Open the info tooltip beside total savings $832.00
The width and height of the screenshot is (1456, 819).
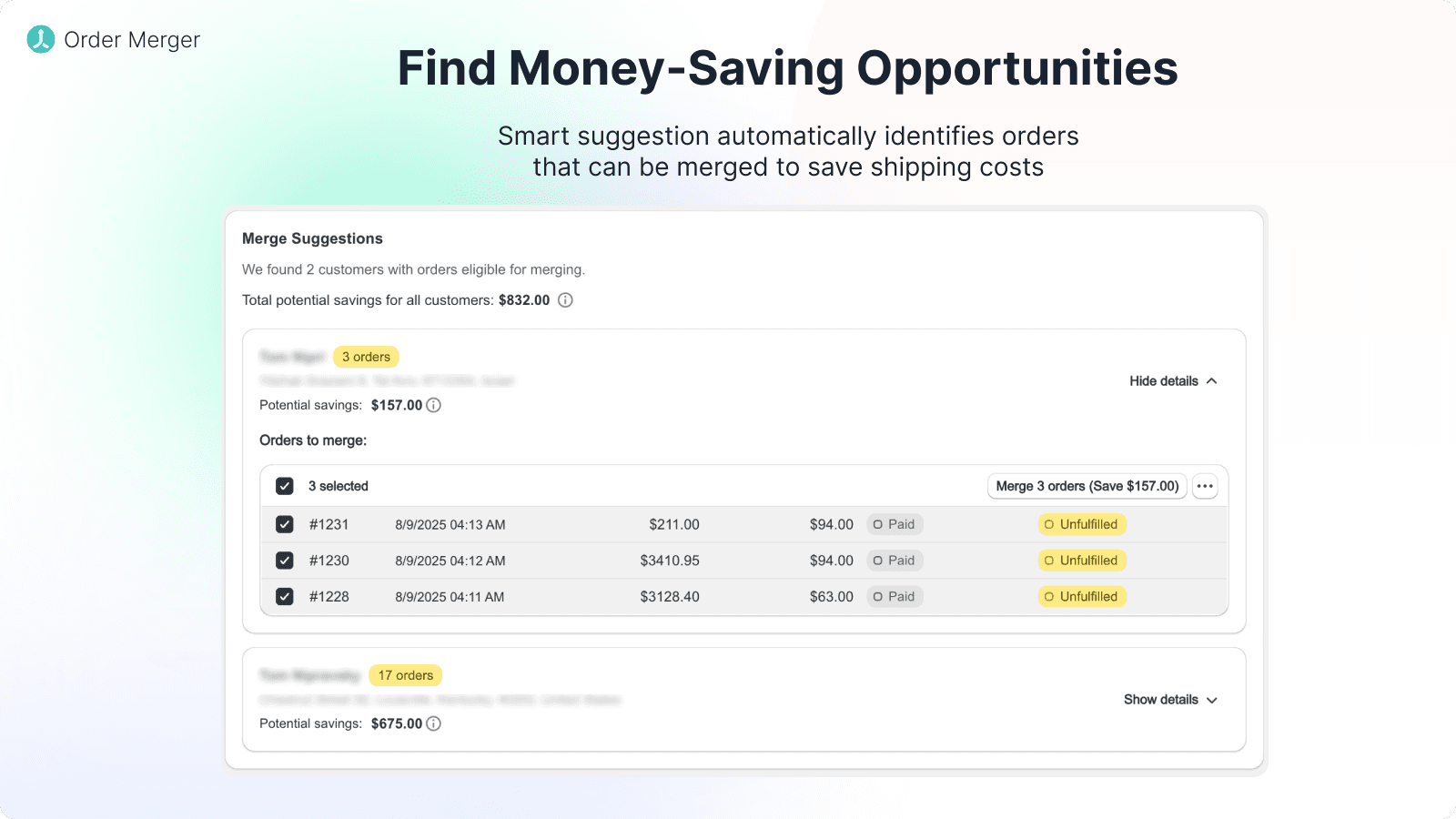566,299
